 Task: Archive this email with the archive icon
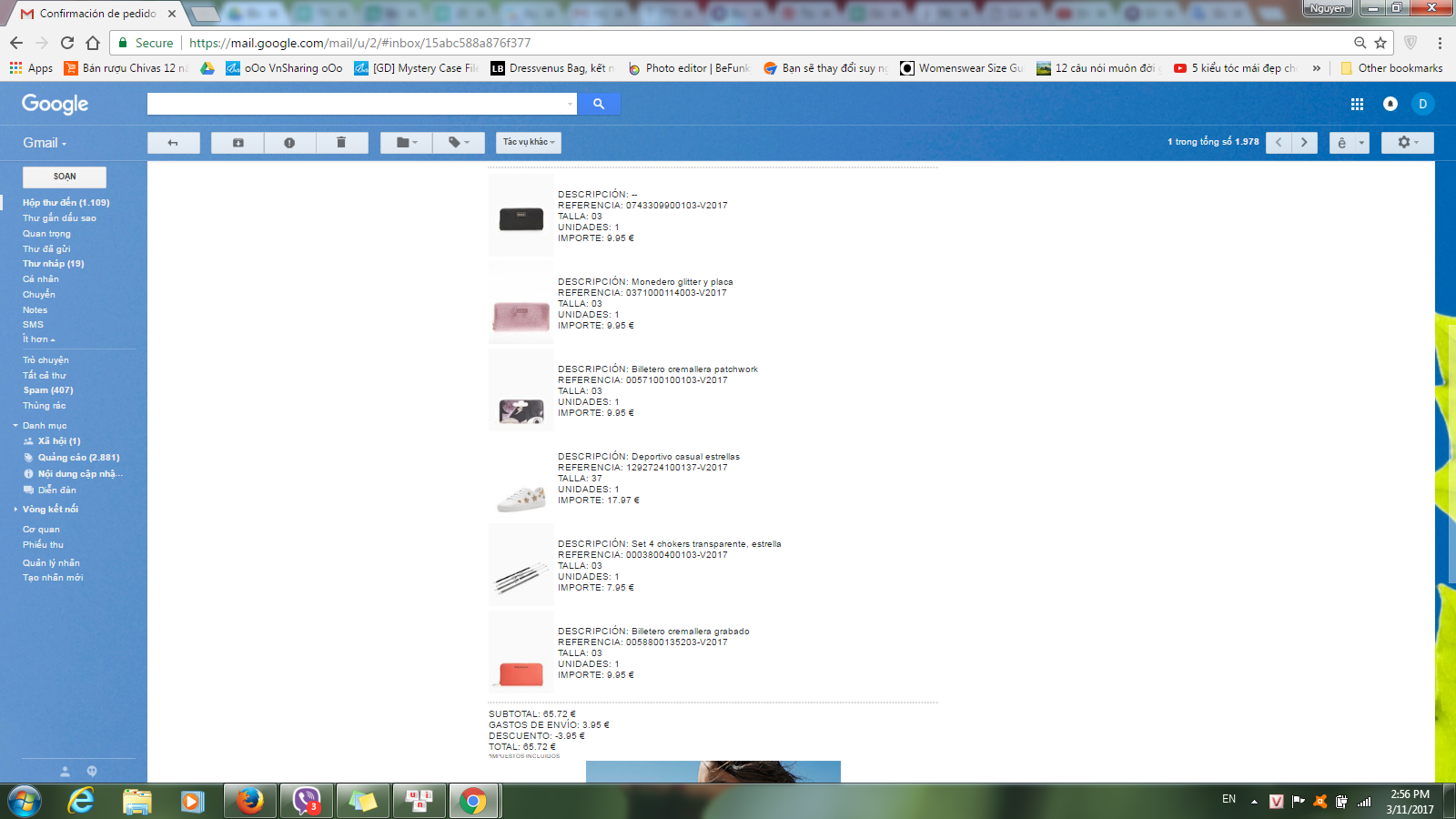(x=238, y=143)
